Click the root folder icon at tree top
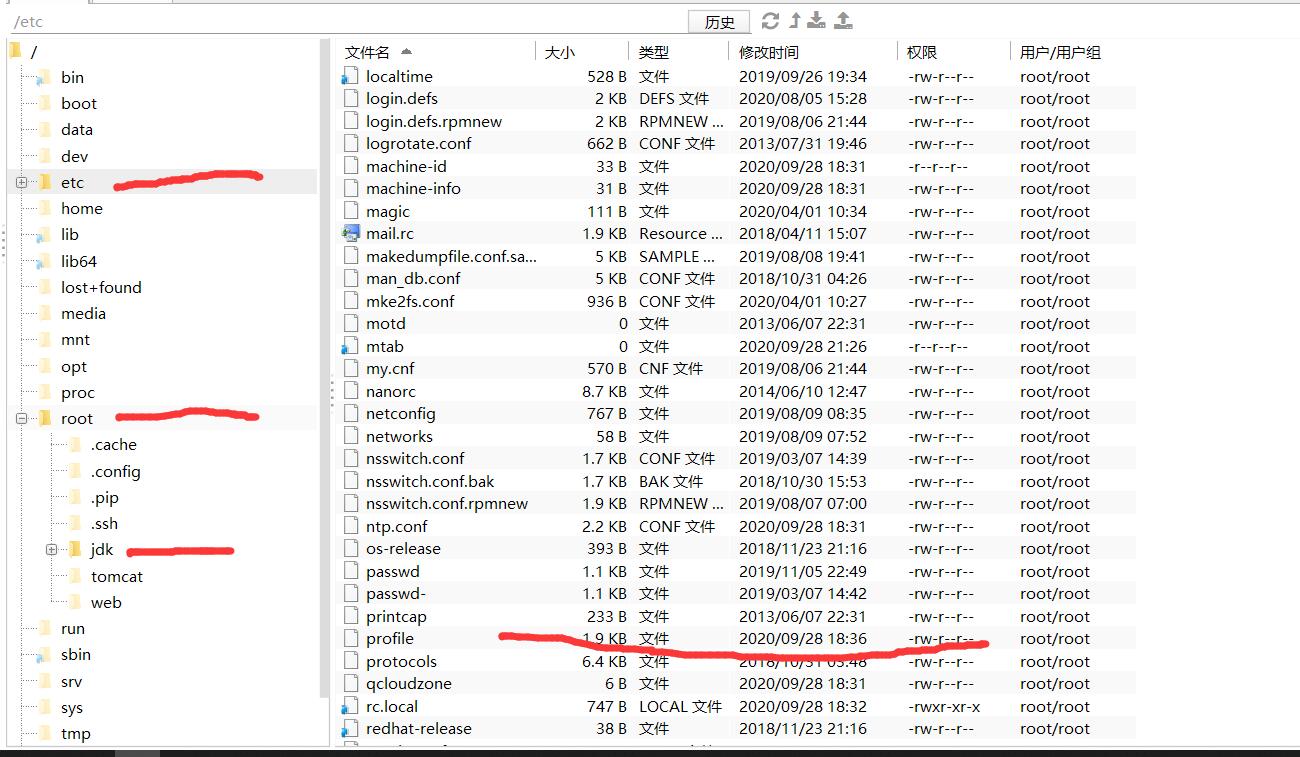Screen dimensions: 1300x757 point(15,51)
